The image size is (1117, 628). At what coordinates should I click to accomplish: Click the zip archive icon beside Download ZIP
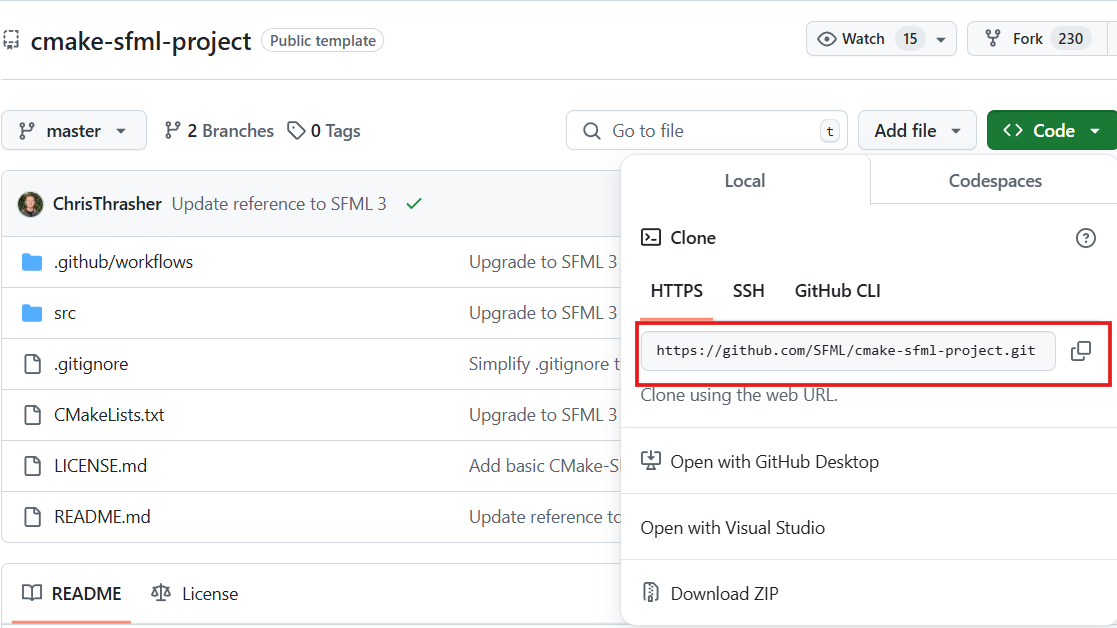(650, 592)
